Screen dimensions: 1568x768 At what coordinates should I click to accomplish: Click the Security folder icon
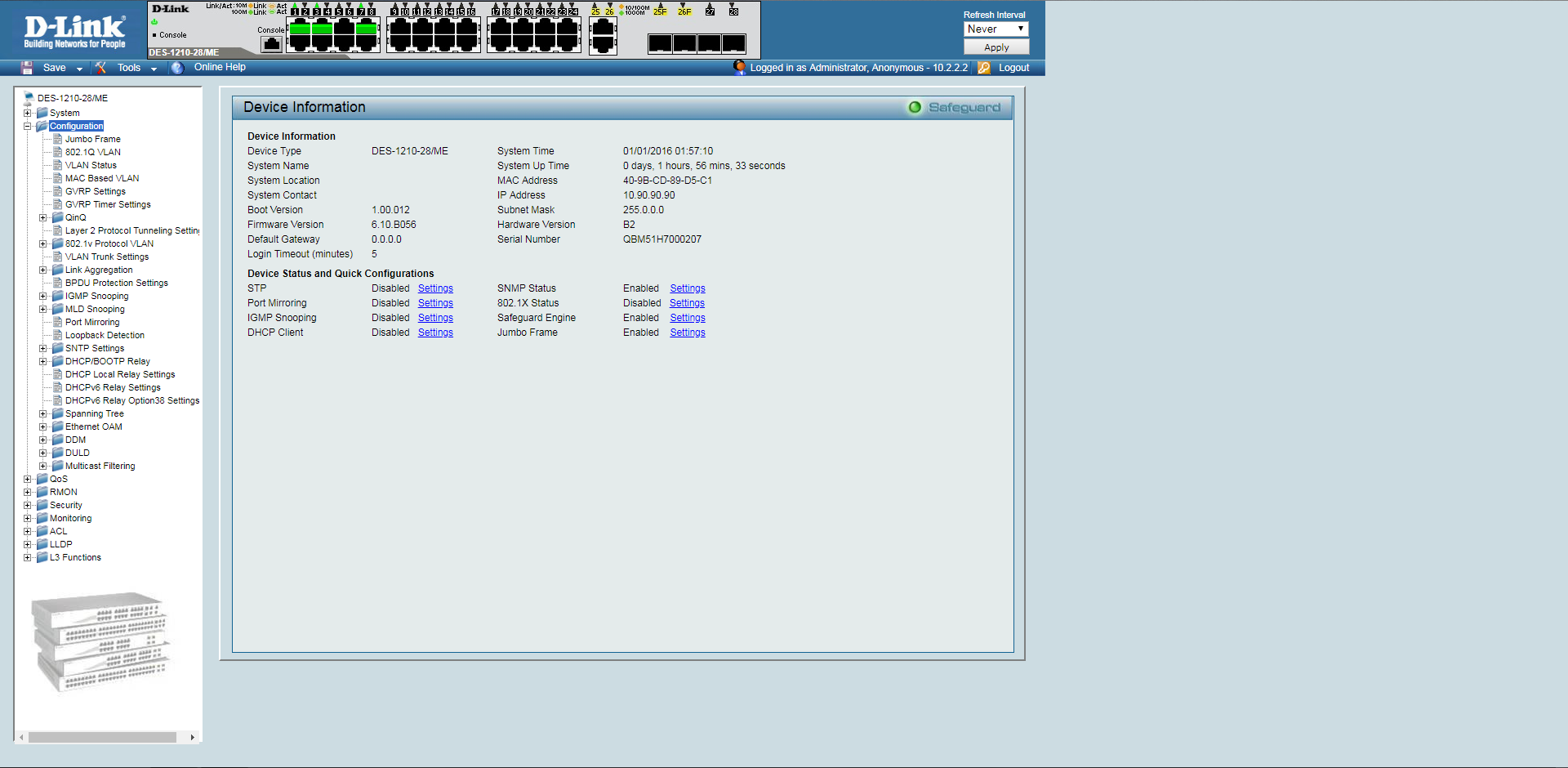pyautogui.click(x=42, y=505)
